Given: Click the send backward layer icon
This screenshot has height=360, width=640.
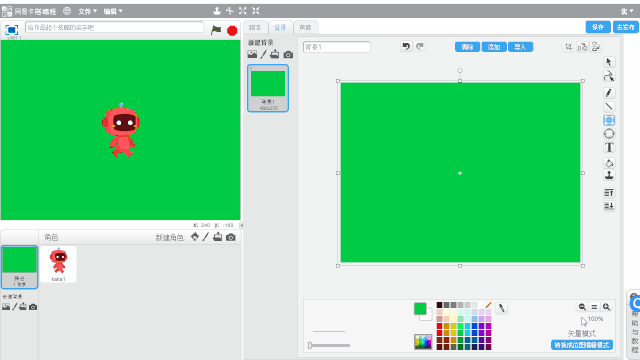Looking at the screenshot, I should [x=609, y=206].
